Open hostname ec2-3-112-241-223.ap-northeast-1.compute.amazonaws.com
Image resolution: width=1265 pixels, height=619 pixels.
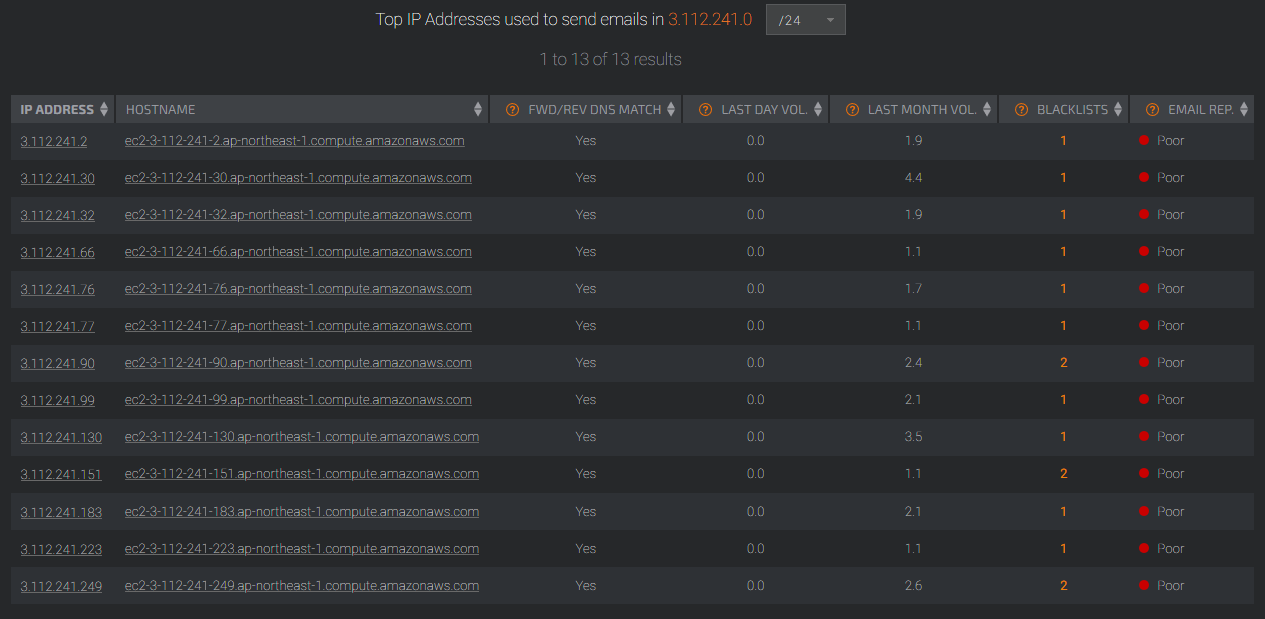tap(301, 549)
